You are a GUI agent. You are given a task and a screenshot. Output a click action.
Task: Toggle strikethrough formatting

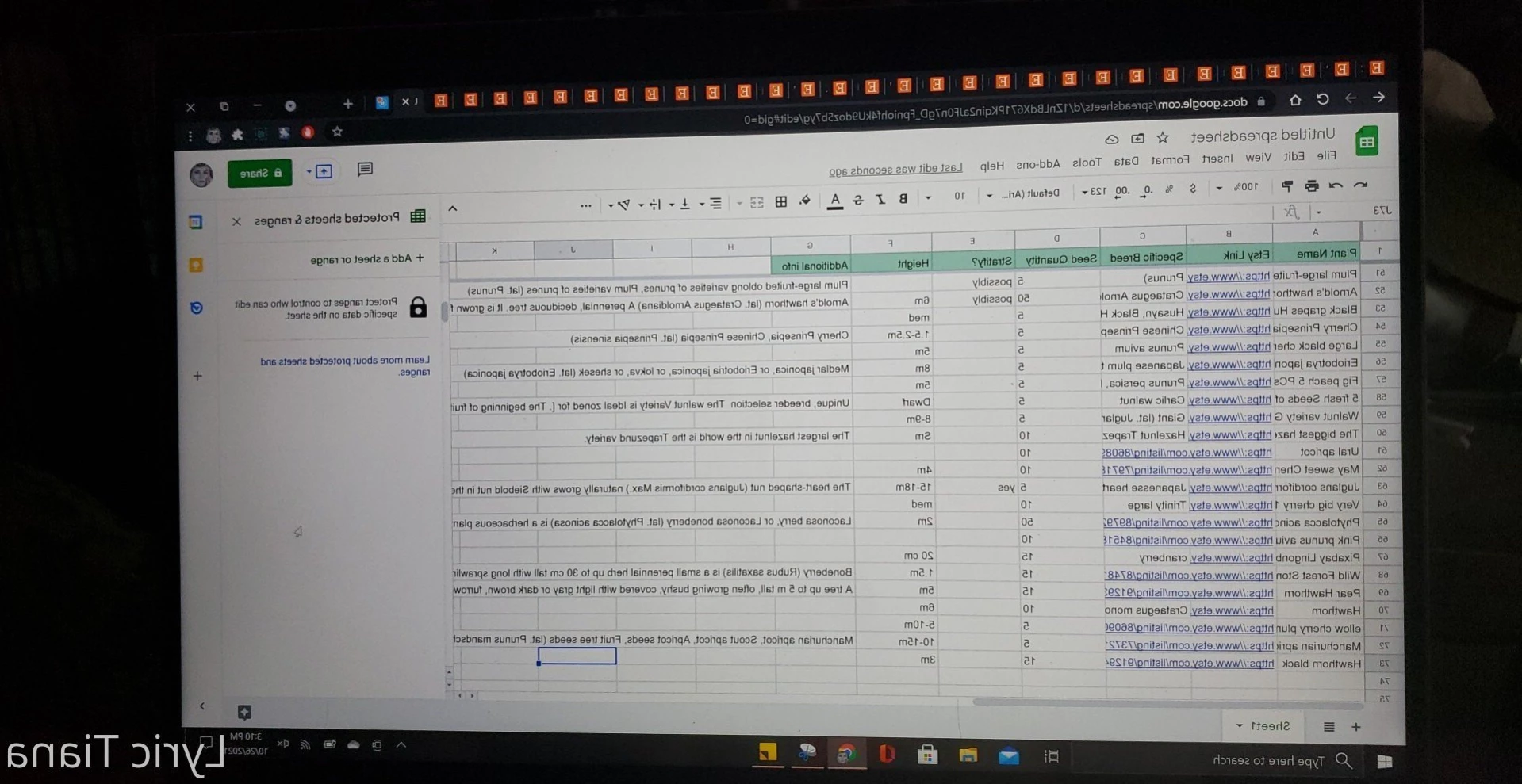tap(858, 199)
